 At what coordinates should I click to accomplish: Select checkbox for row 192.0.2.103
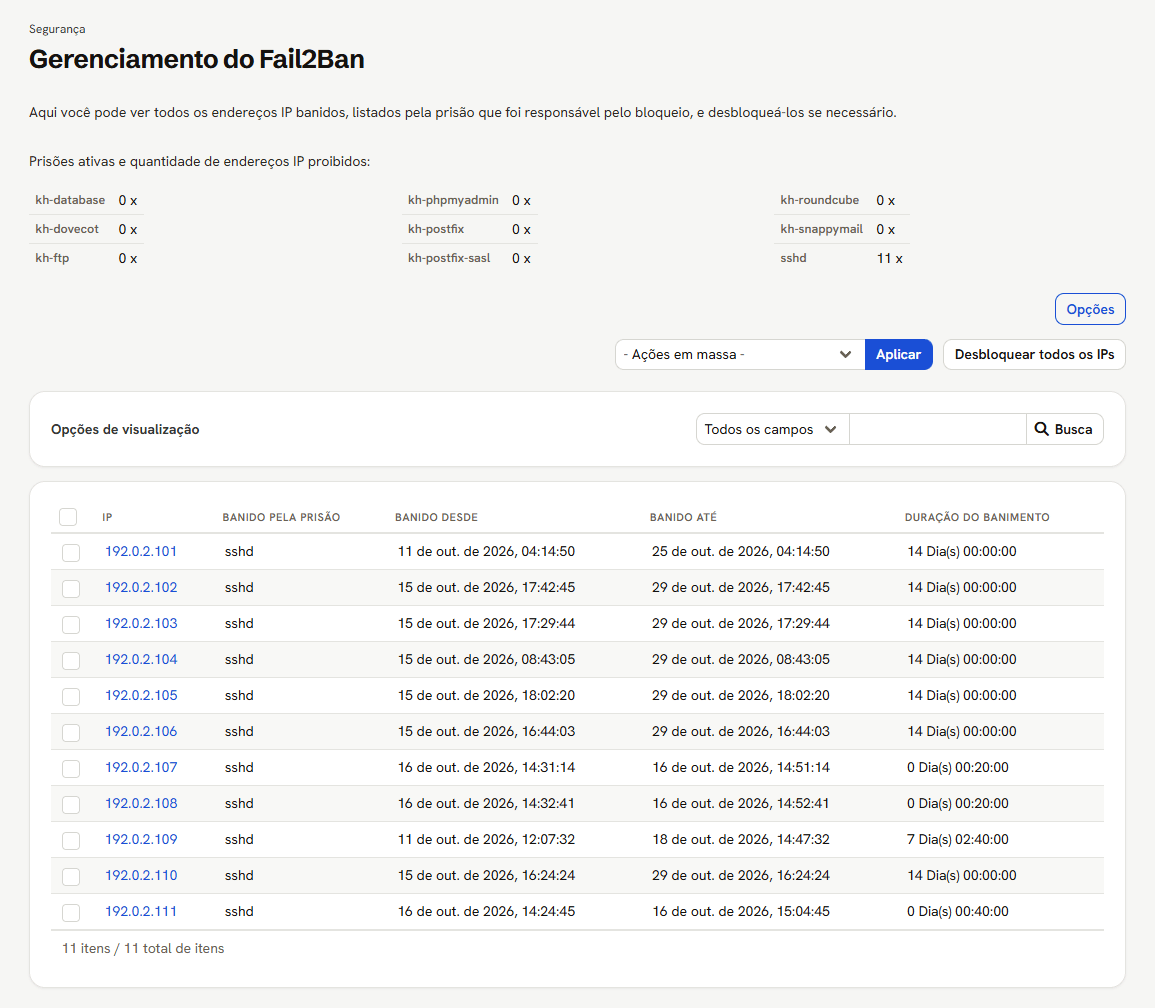[71, 624]
